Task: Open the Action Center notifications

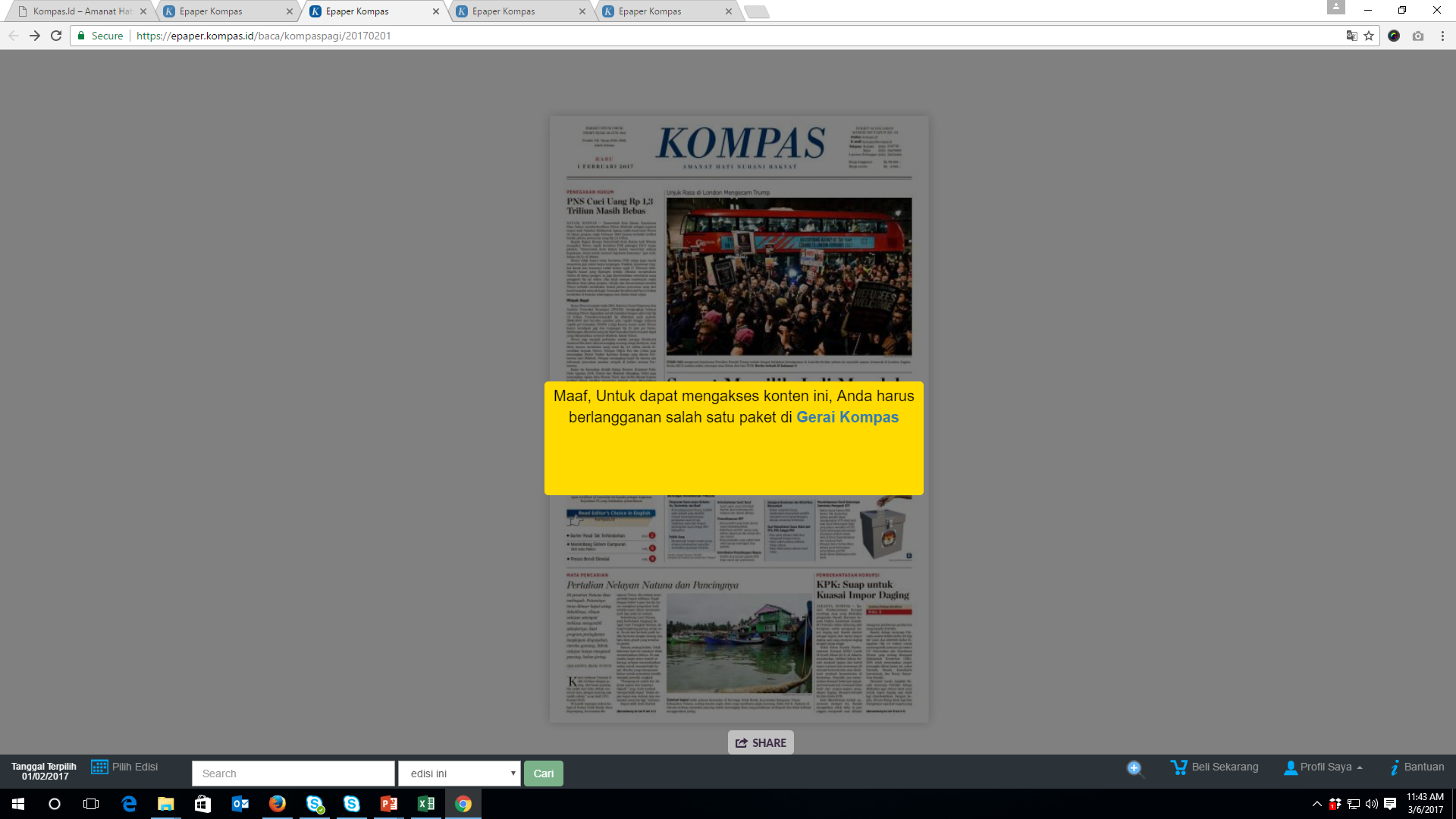Action: 1390,804
